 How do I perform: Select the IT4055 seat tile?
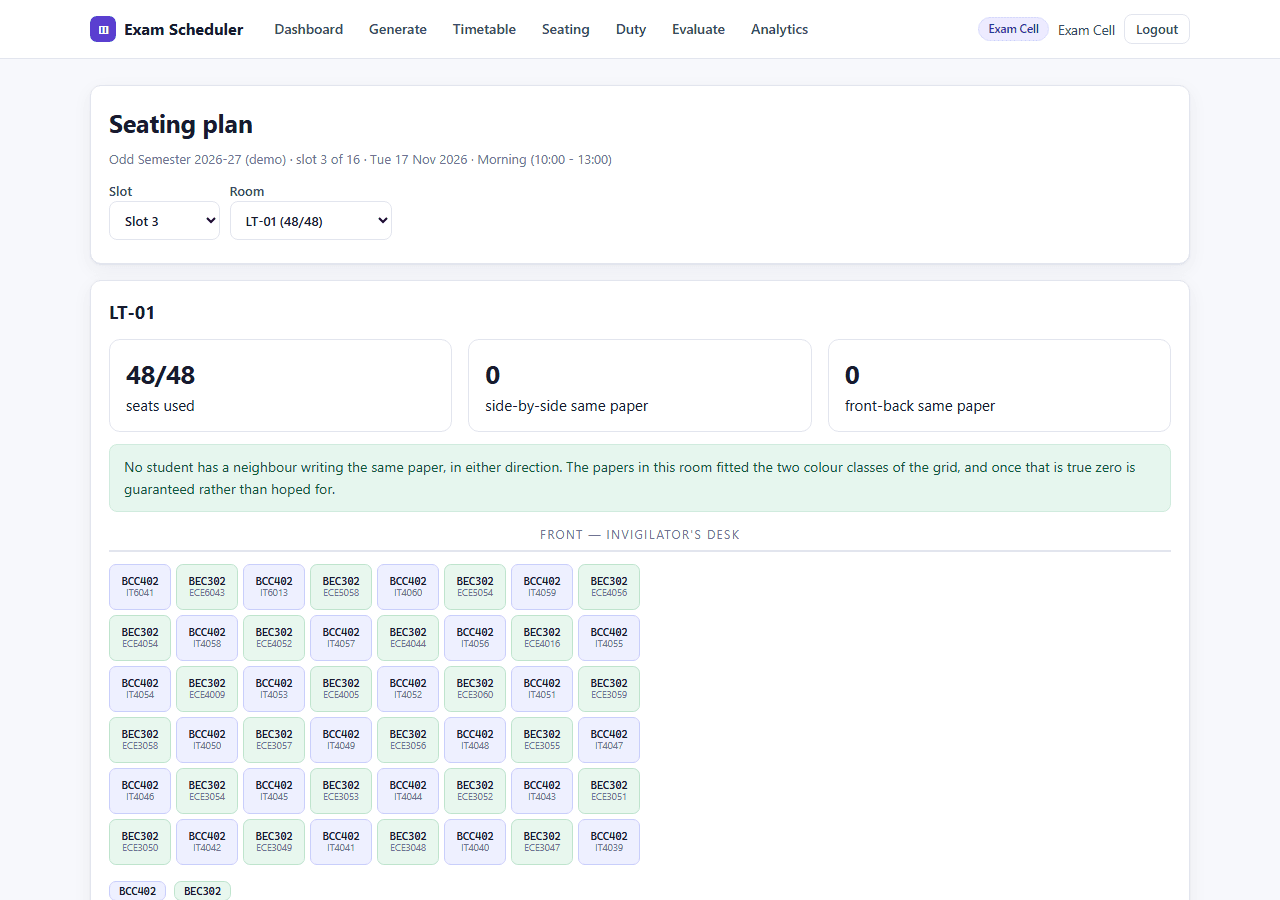(609, 638)
